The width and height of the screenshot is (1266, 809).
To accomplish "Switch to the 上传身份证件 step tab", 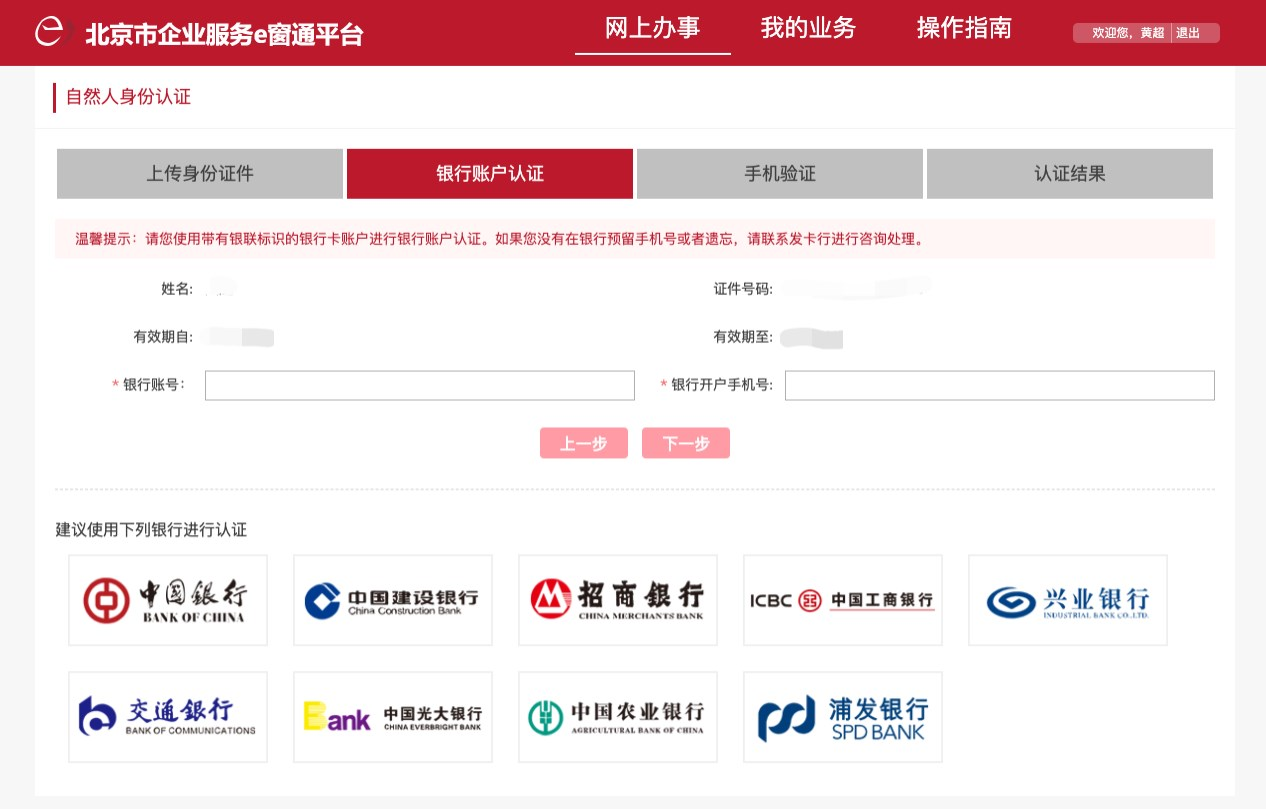I will pos(200,174).
